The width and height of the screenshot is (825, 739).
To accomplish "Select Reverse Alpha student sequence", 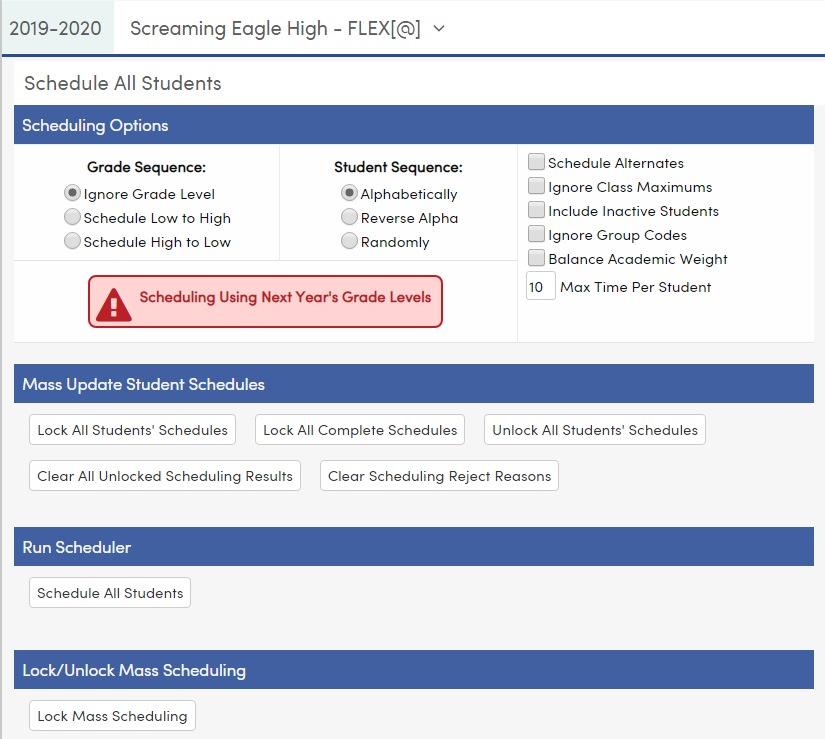I will (348, 217).
